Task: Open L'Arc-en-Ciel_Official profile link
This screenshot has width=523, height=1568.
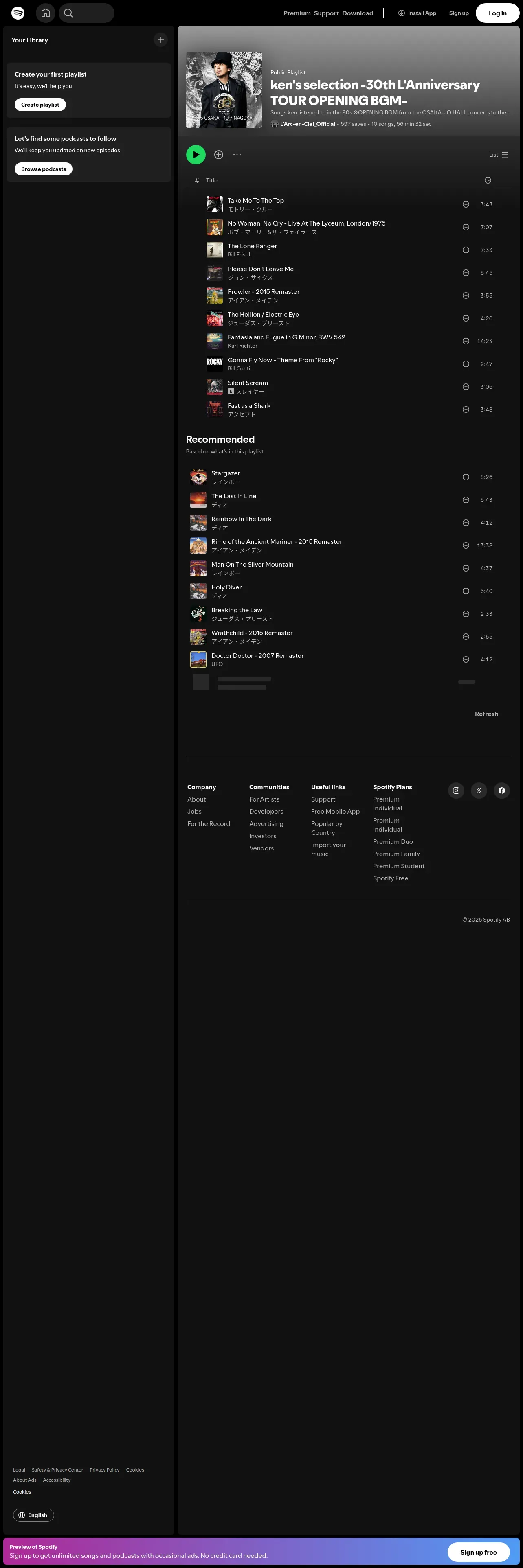Action: [308, 124]
